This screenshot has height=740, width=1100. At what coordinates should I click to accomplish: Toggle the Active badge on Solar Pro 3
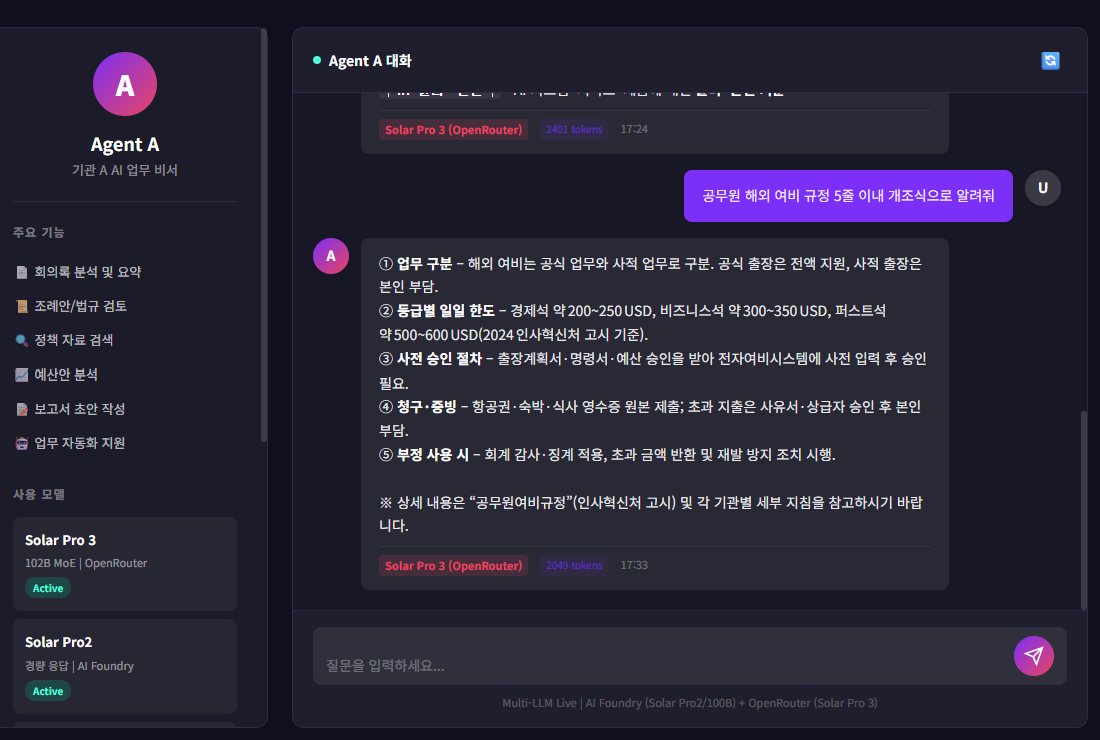click(x=47, y=588)
